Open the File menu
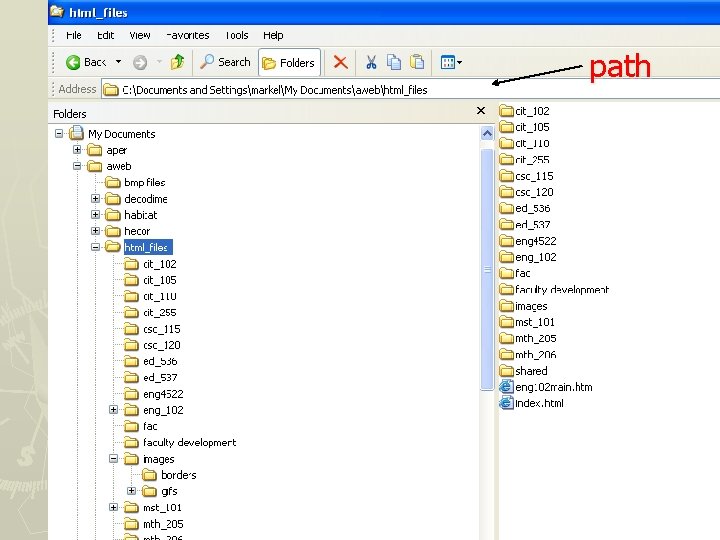Viewport: 720px width, 540px height. pyautogui.click(x=73, y=35)
